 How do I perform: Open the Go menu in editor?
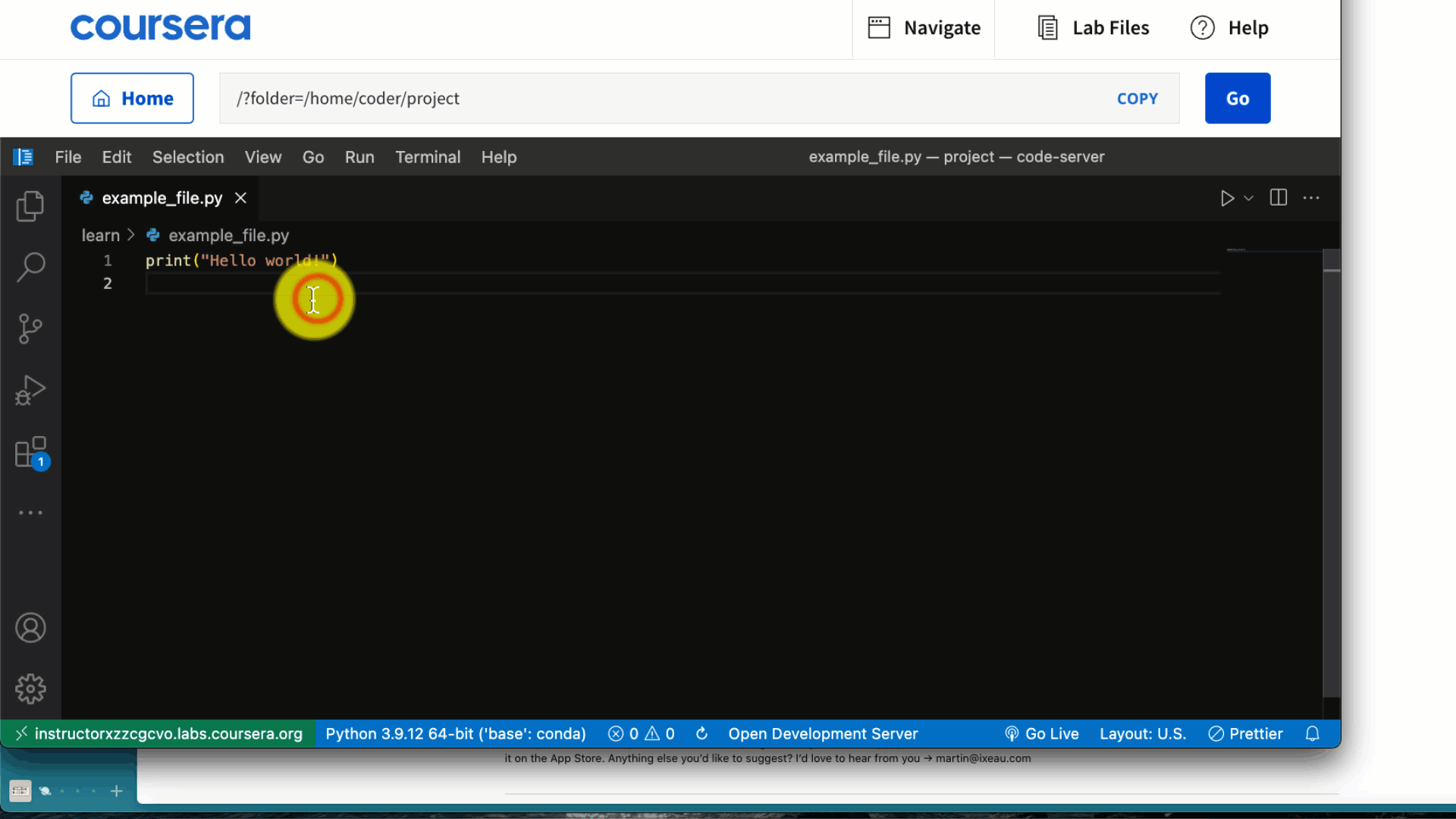tap(313, 157)
